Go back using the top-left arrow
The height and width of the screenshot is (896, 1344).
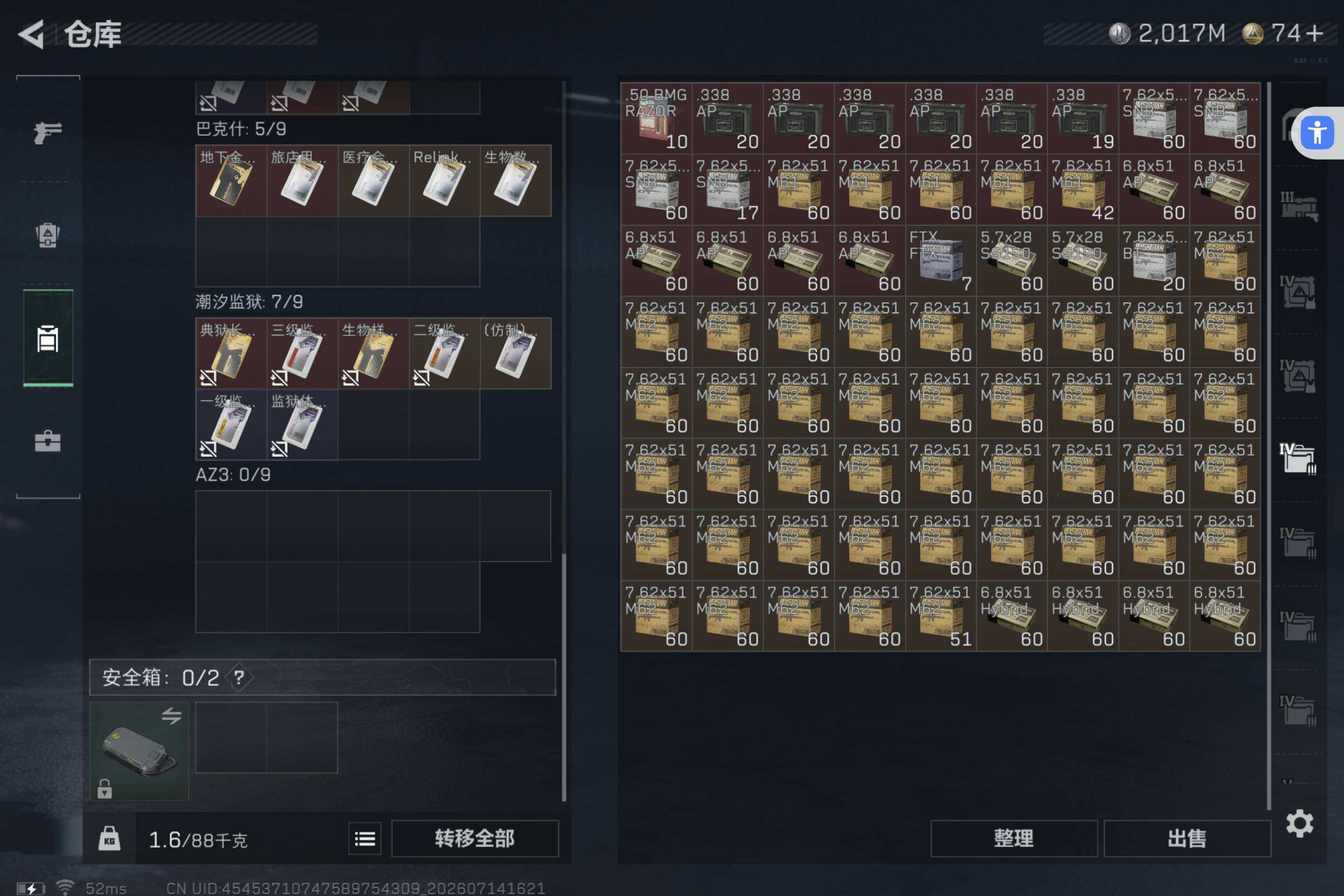(31, 34)
